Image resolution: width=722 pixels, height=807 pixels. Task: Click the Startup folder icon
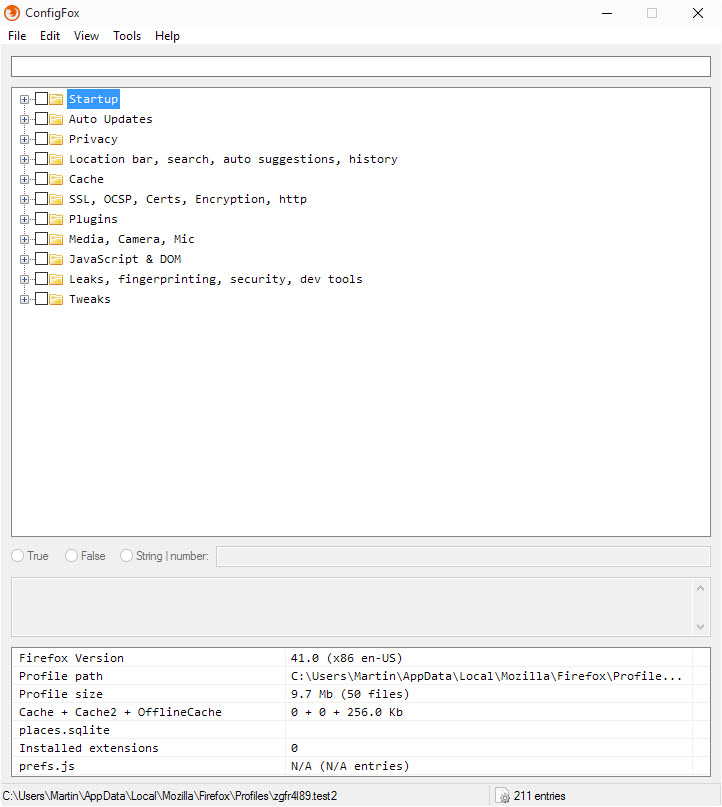pos(56,99)
